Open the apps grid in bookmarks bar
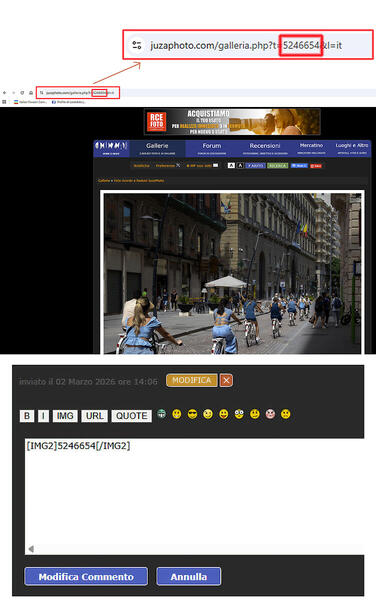 [x=4, y=102]
